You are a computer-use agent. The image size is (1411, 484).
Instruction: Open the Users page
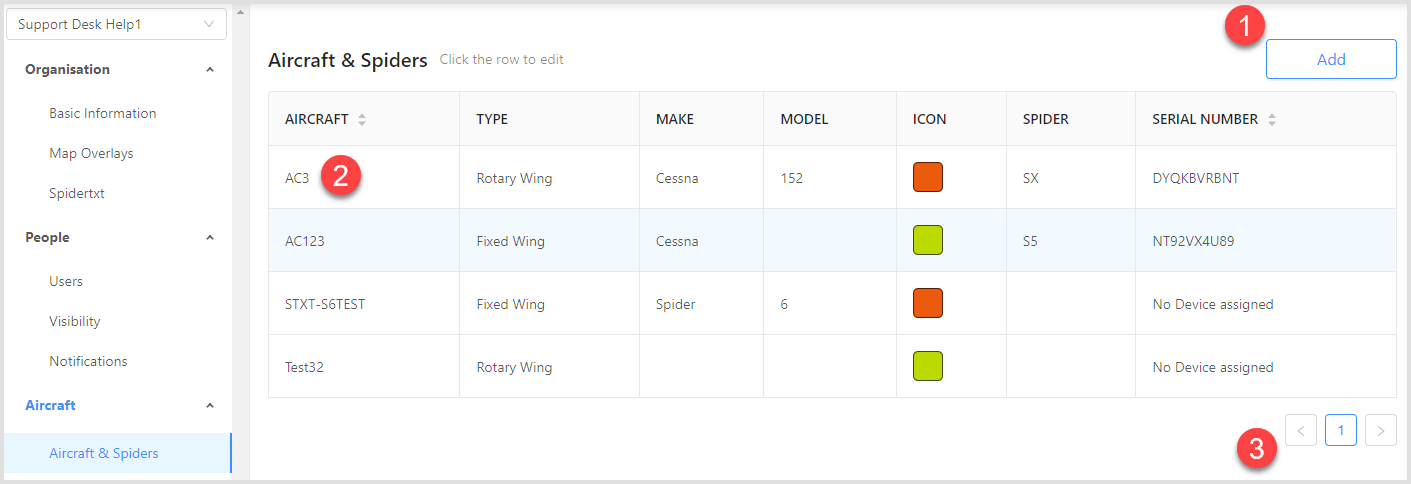[x=66, y=281]
